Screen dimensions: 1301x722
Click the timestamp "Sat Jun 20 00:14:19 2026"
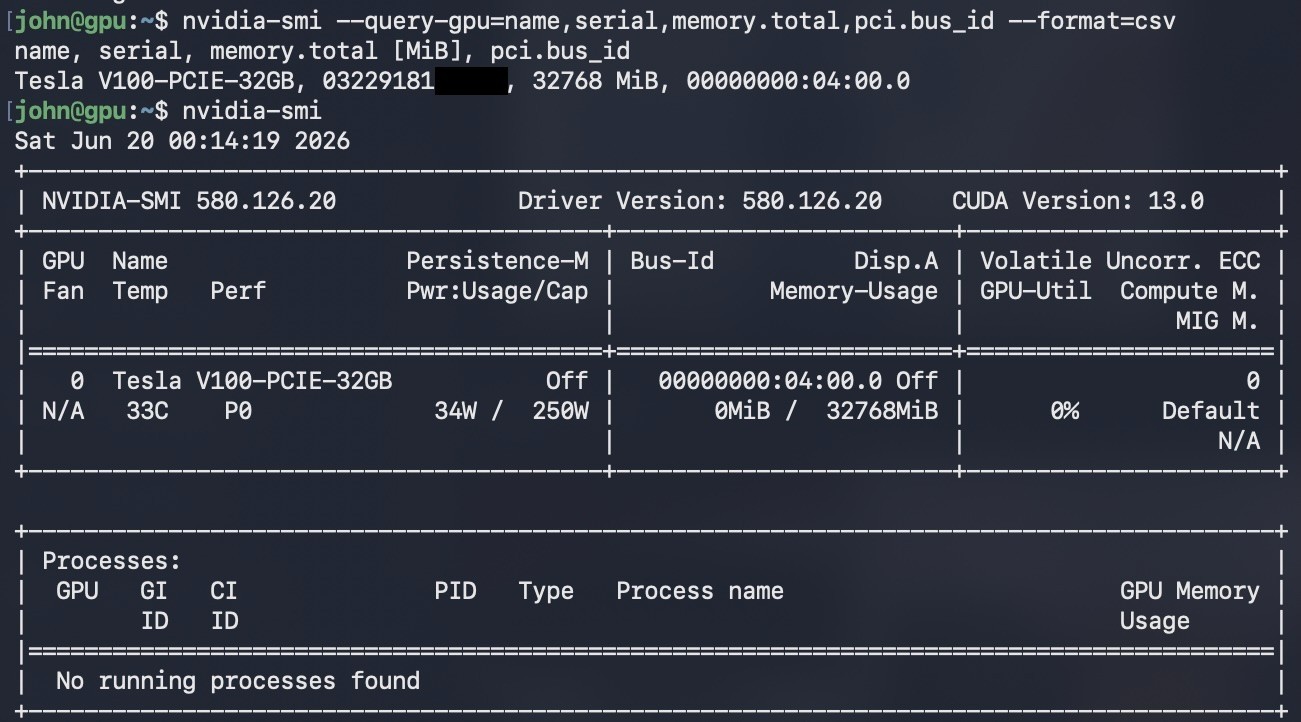click(182, 140)
